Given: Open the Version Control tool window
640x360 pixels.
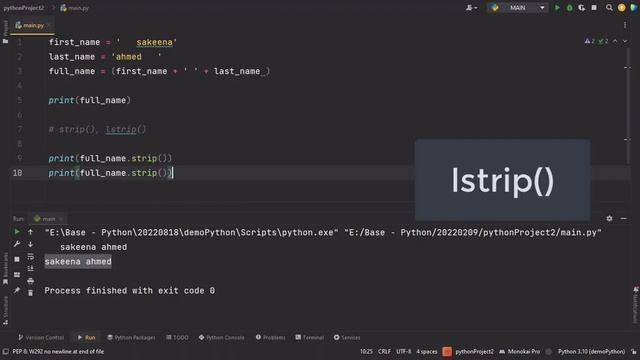Looking at the screenshot, I should click(41, 338).
